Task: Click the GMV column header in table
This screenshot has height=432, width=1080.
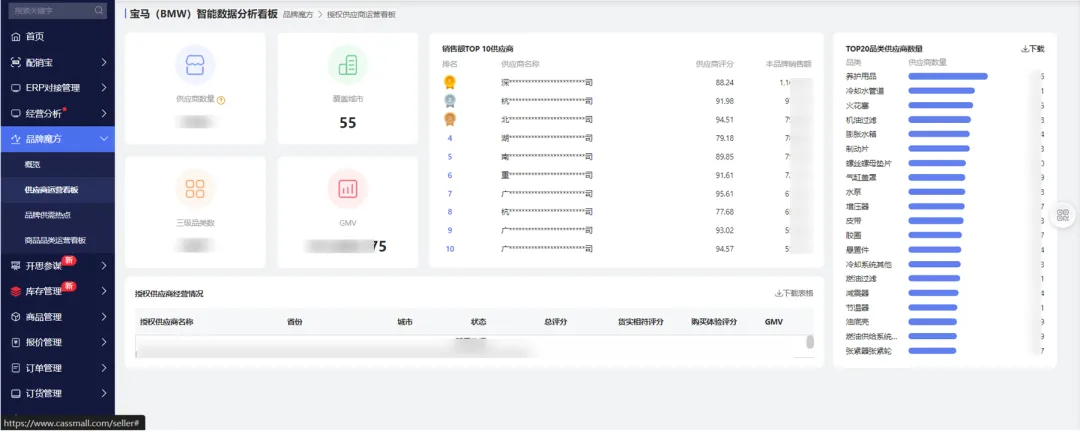Action: click(773, 322)
